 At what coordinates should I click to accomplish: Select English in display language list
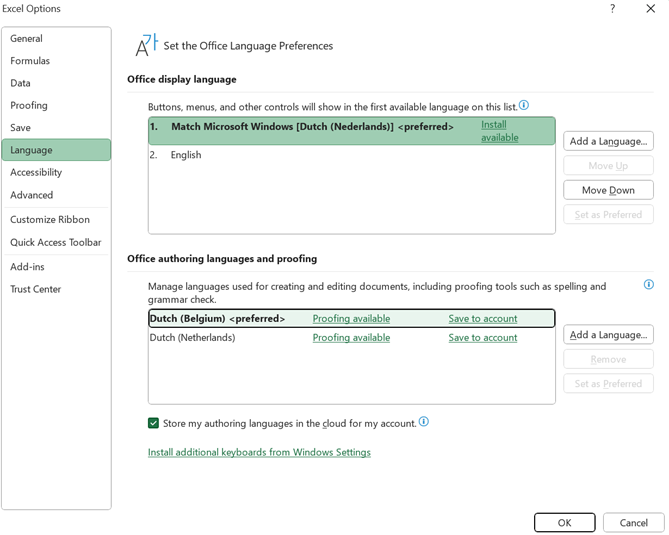point(352,155)
